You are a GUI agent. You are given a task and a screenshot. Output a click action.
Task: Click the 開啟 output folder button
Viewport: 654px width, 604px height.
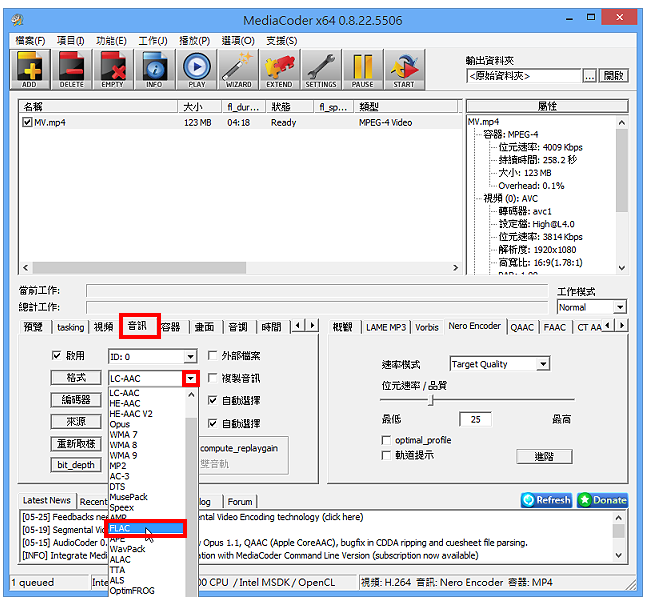[614, 76]
